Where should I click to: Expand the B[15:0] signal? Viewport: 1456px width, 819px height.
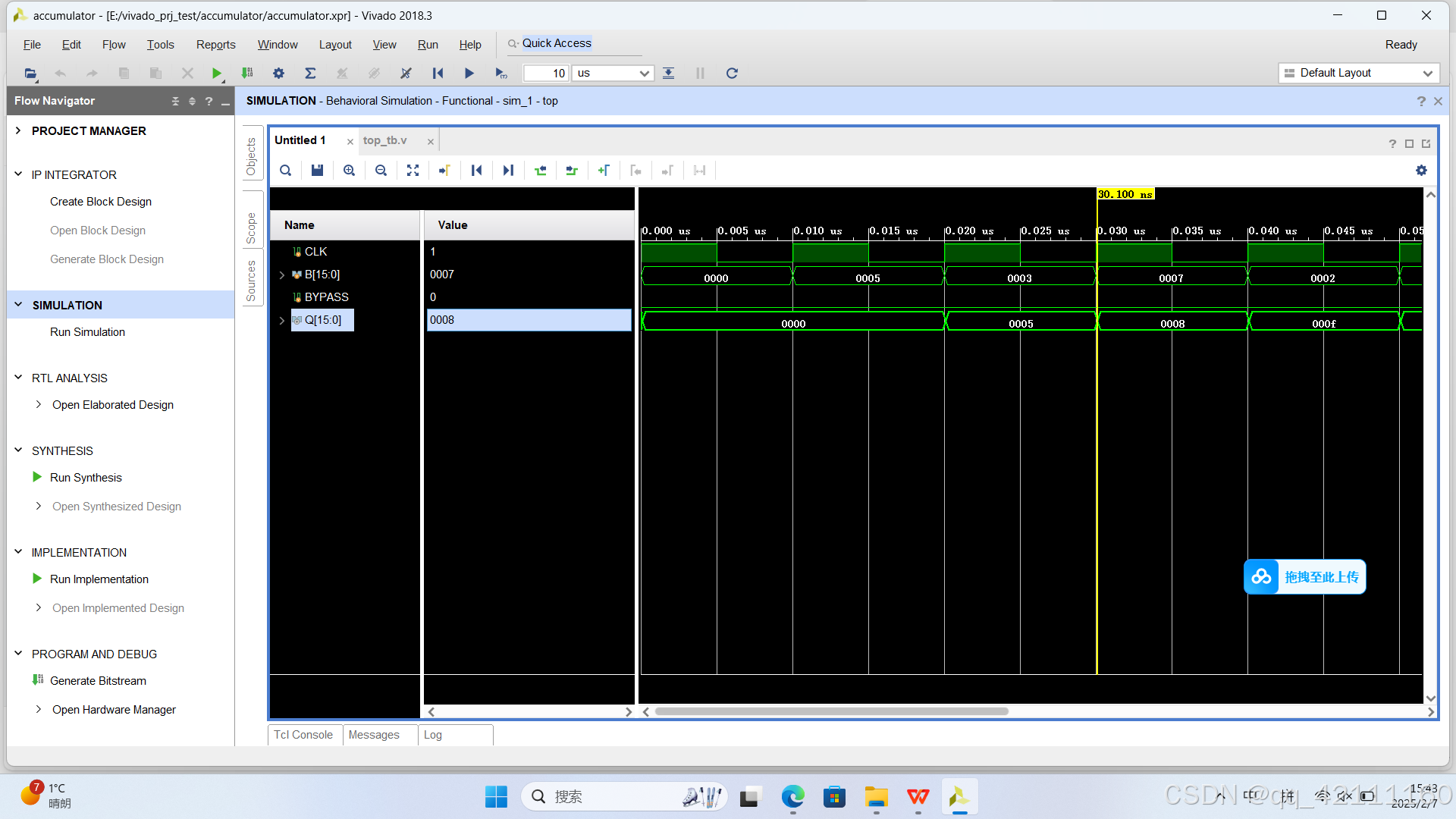281,275
